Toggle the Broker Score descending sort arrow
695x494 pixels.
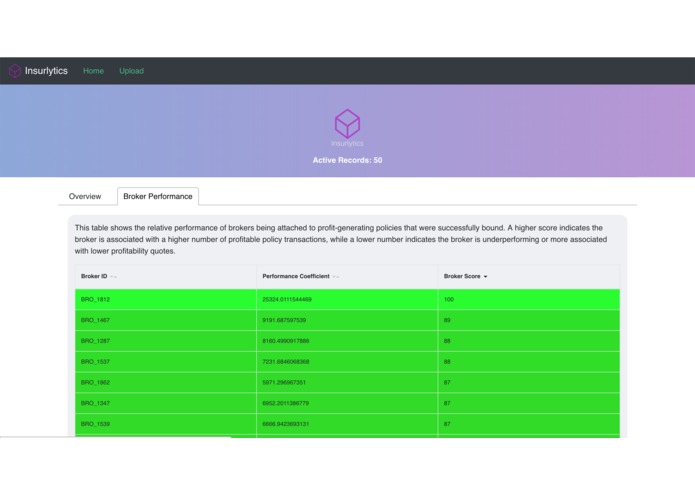tap(485, 276)
